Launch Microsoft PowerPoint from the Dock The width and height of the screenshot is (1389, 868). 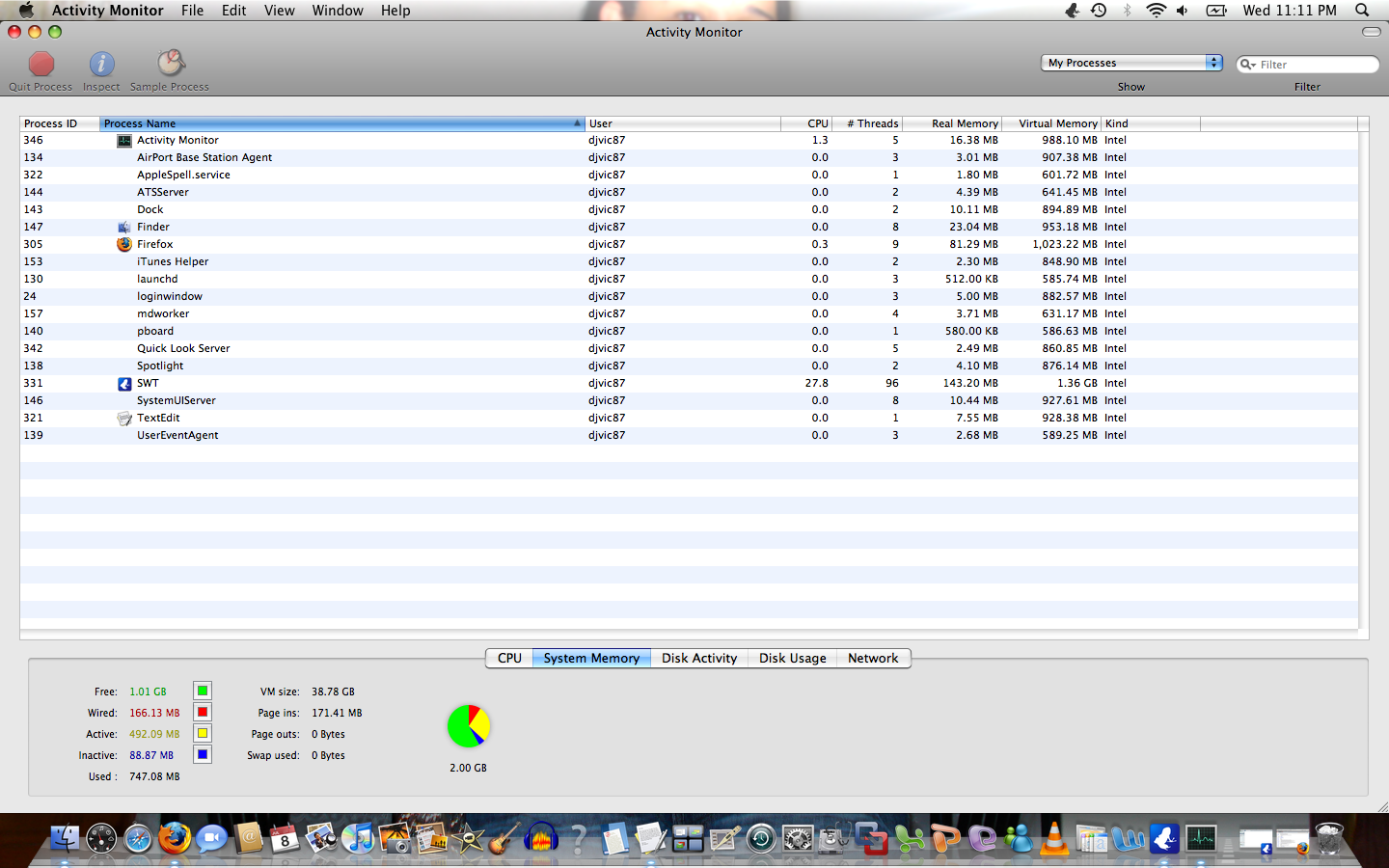tap(945, 838)
